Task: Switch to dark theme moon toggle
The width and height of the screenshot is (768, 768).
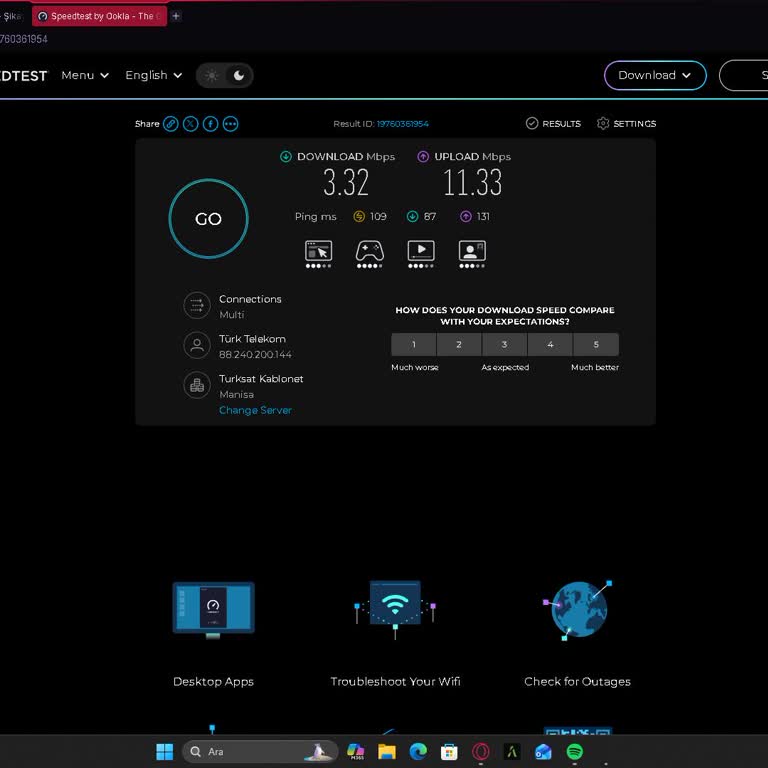Action: pyautogui.click(x=239, y=75)
